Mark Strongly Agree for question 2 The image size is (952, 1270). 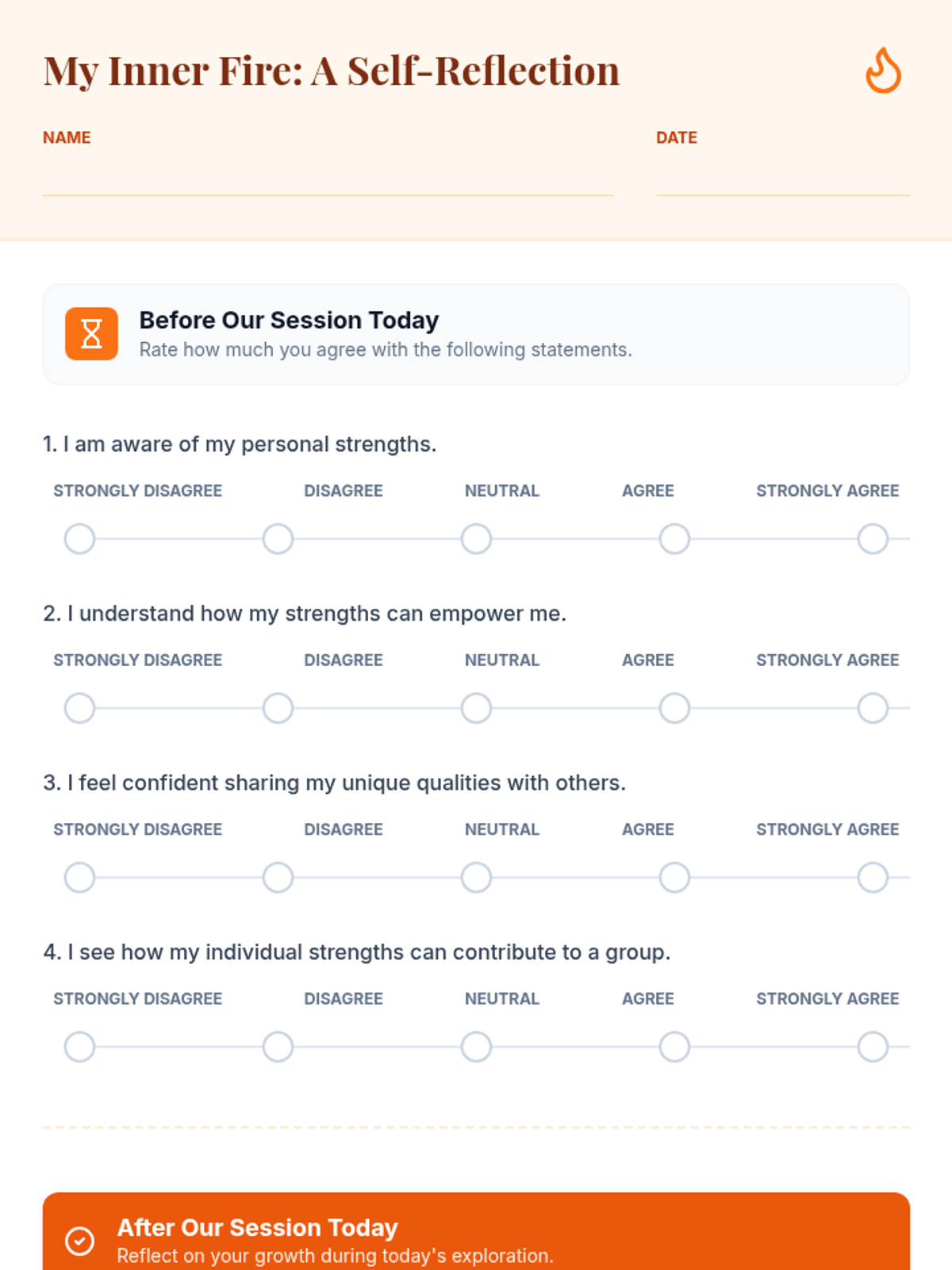click(x=873, y=708)
